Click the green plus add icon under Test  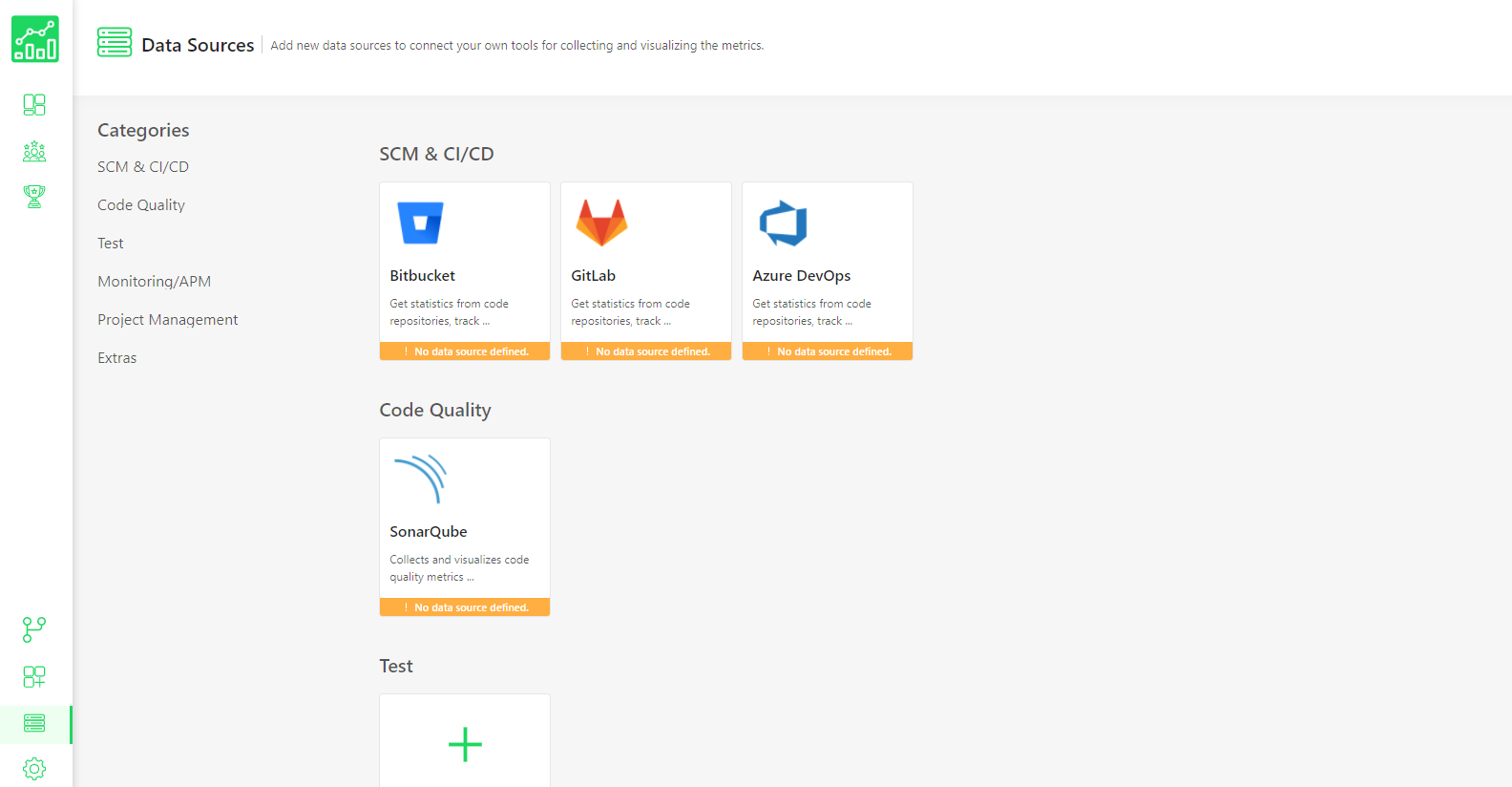465,744
